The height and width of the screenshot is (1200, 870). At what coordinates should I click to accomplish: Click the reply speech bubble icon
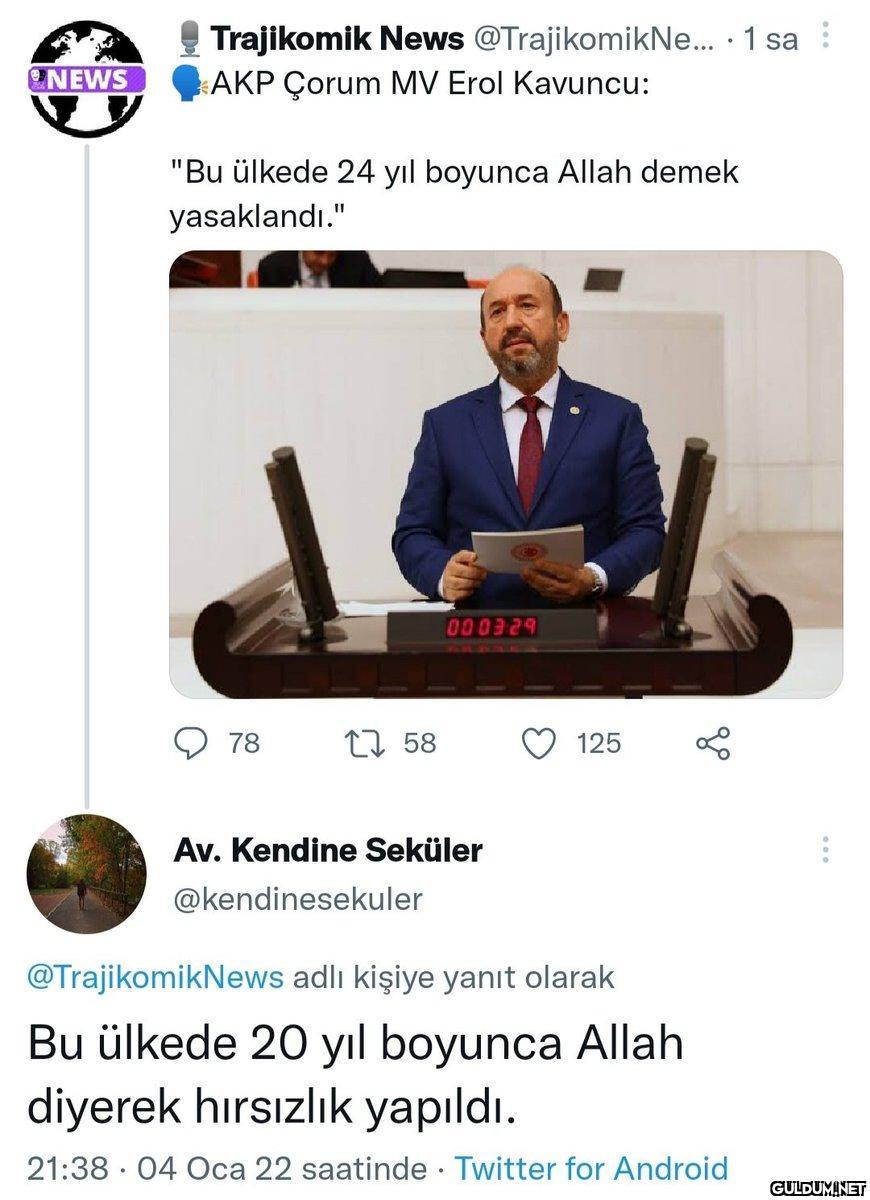pyautogui.click(x=190, y=743)
